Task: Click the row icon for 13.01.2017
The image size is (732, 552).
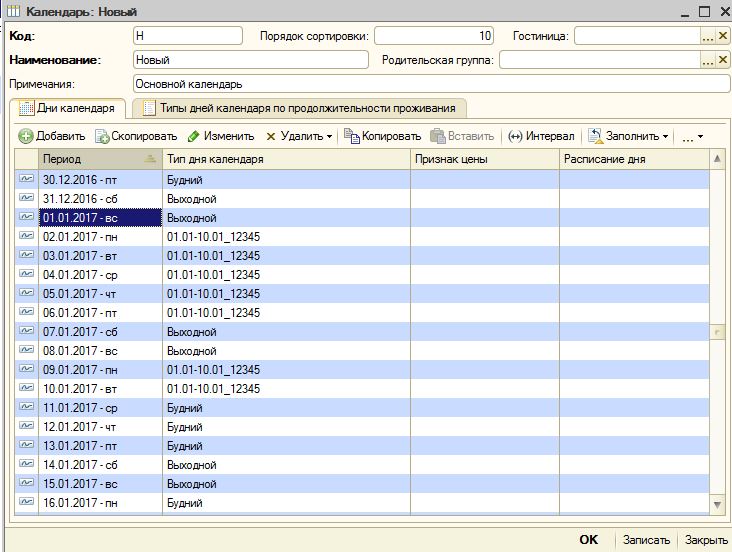Action: coord(27,445)
